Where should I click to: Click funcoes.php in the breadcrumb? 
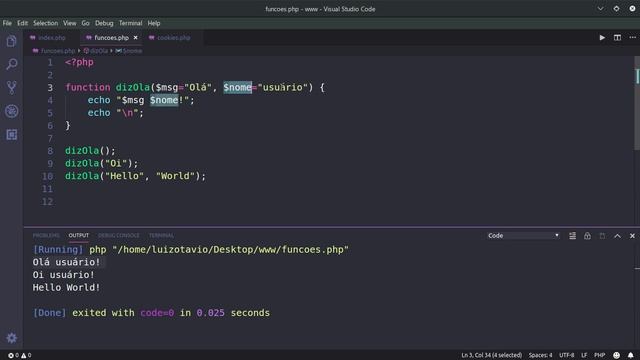58,51
